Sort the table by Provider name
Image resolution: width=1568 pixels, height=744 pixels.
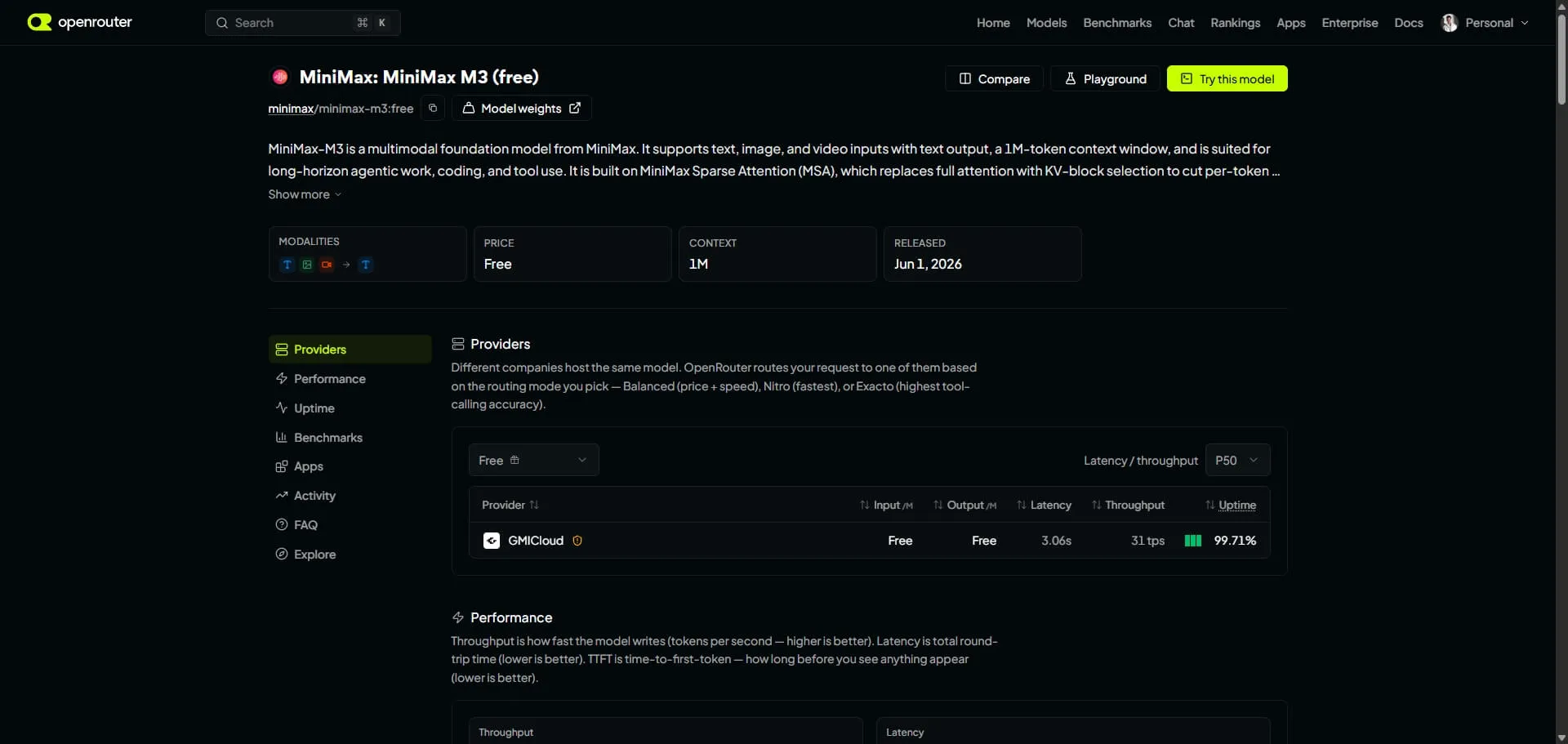coord(510,505)
